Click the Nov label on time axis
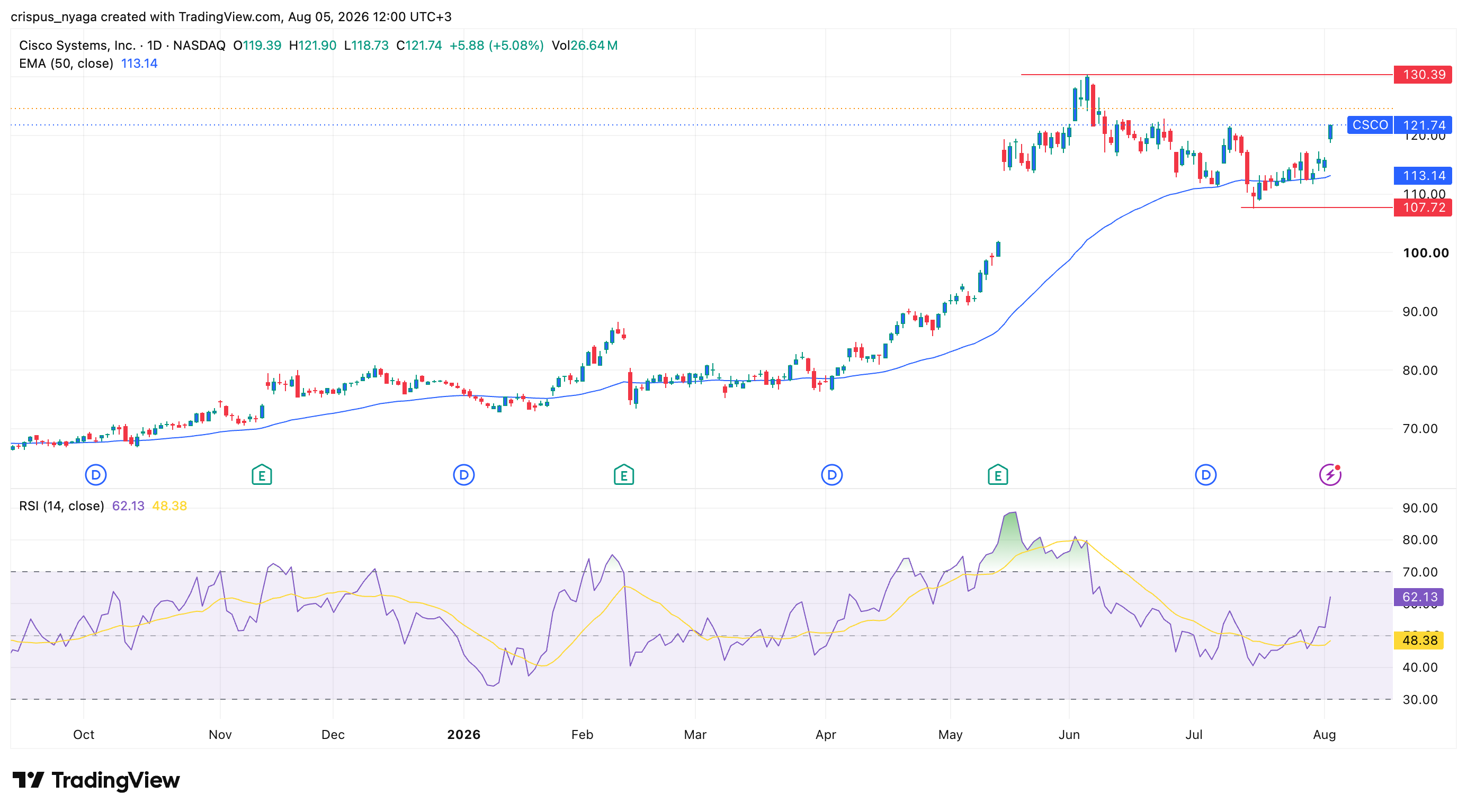1467x812 pixels. point(220,735)
